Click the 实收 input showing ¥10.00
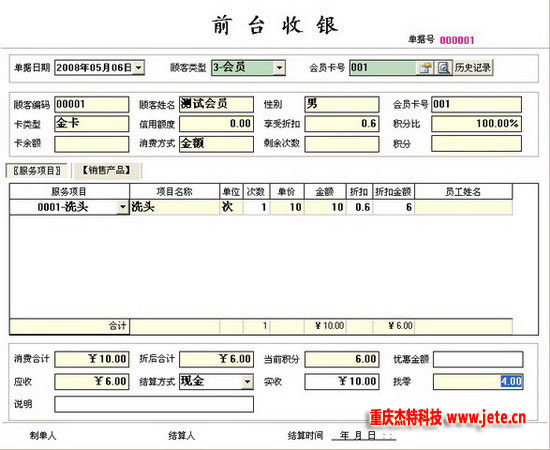Viewport: 550px width, 450px height. click(342, 382)
